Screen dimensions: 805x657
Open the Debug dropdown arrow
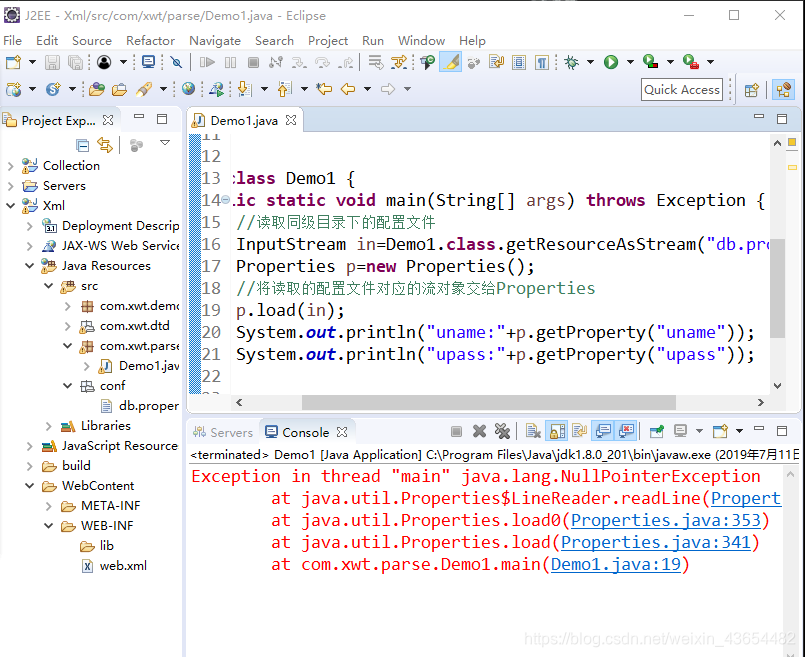(590, 62)
